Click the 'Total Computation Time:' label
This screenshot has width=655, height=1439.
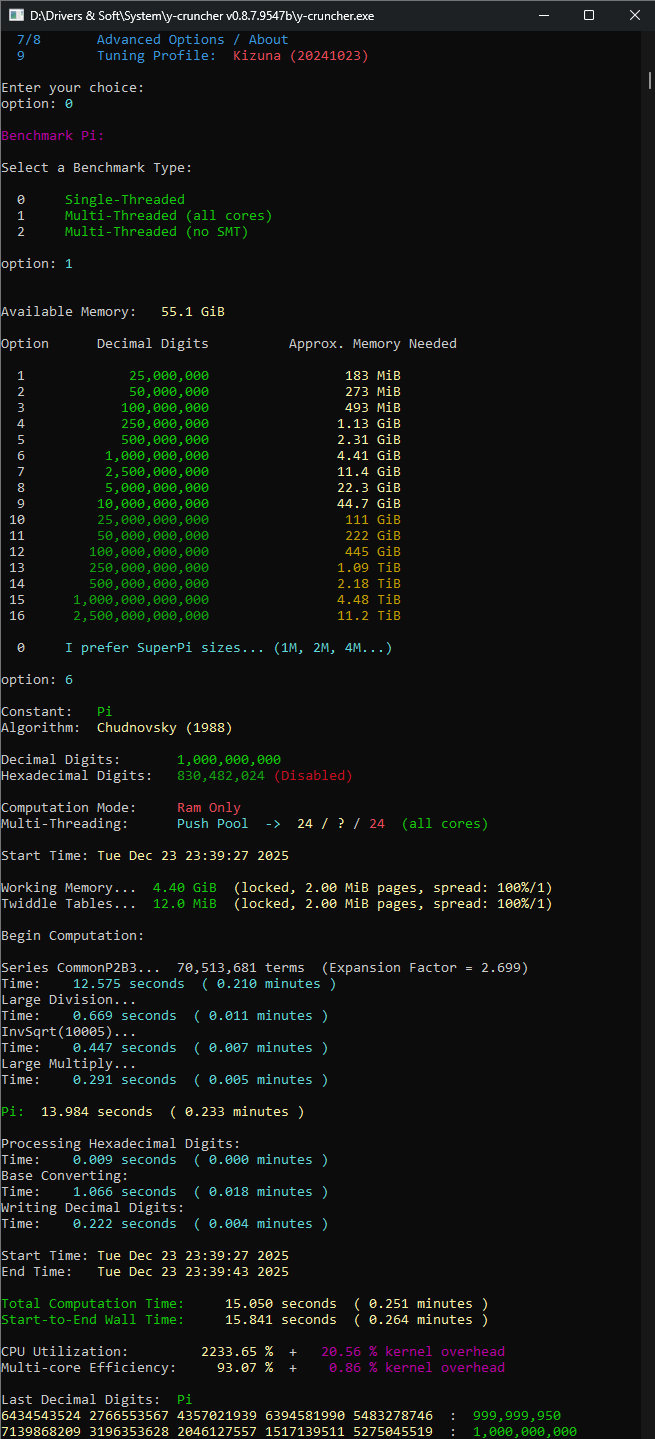(x=92, y=1304)
